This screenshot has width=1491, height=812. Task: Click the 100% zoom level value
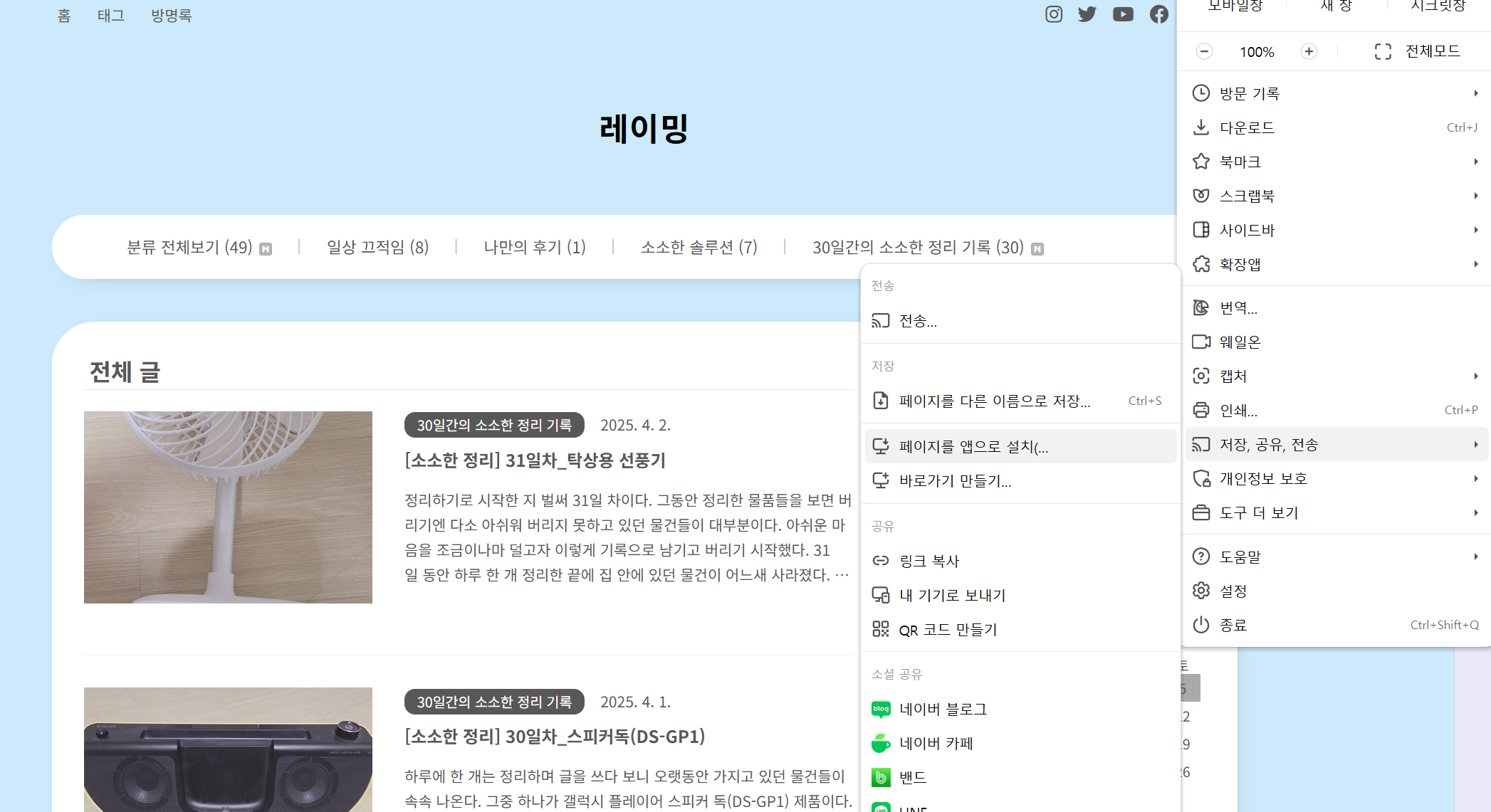click(x=1257, y=51)
